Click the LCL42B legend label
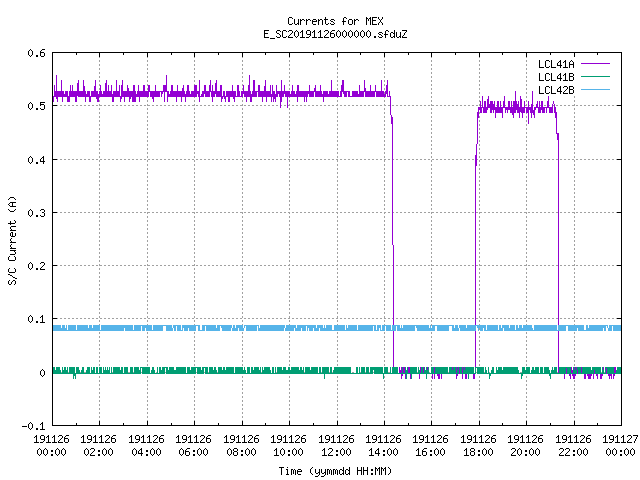This screenshot has width=640, height=480. pyautogui.click(x=556, y=90)
